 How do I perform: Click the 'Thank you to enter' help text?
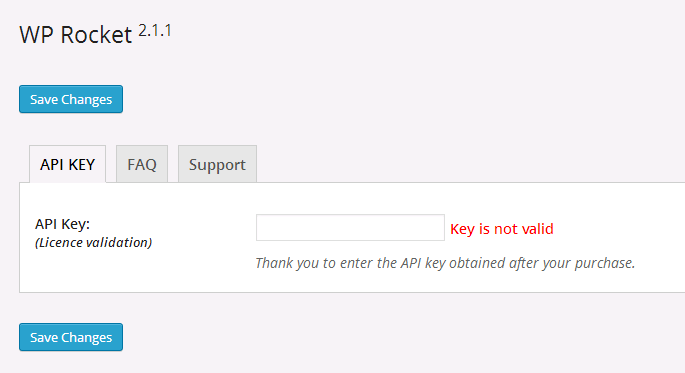coord(445,263)
